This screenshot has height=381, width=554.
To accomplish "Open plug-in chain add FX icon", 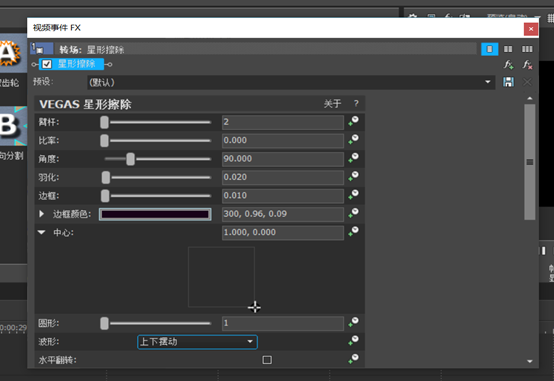I will 508,65.
